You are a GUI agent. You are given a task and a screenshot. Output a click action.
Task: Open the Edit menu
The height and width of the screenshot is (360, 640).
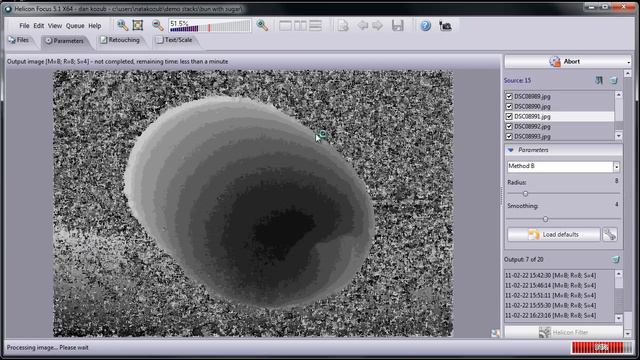pyautogui.click(x=39, y=26)
